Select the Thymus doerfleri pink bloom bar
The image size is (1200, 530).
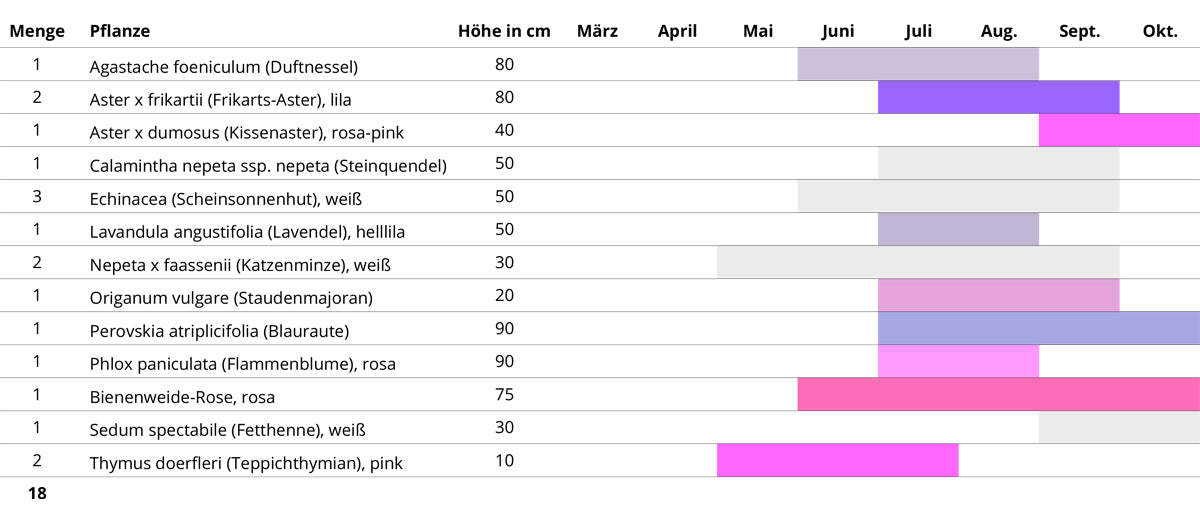pos(837,460)
